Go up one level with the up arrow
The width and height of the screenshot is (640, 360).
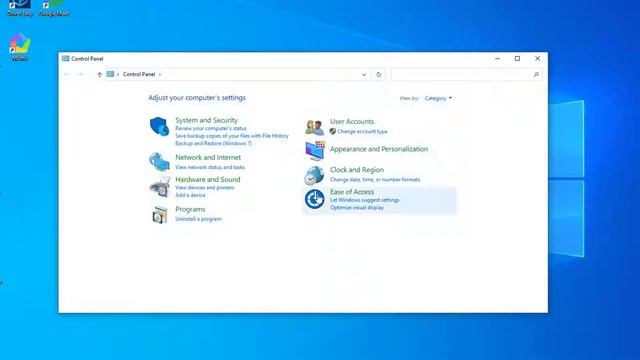pyautogui.click(x=99, y=75)
